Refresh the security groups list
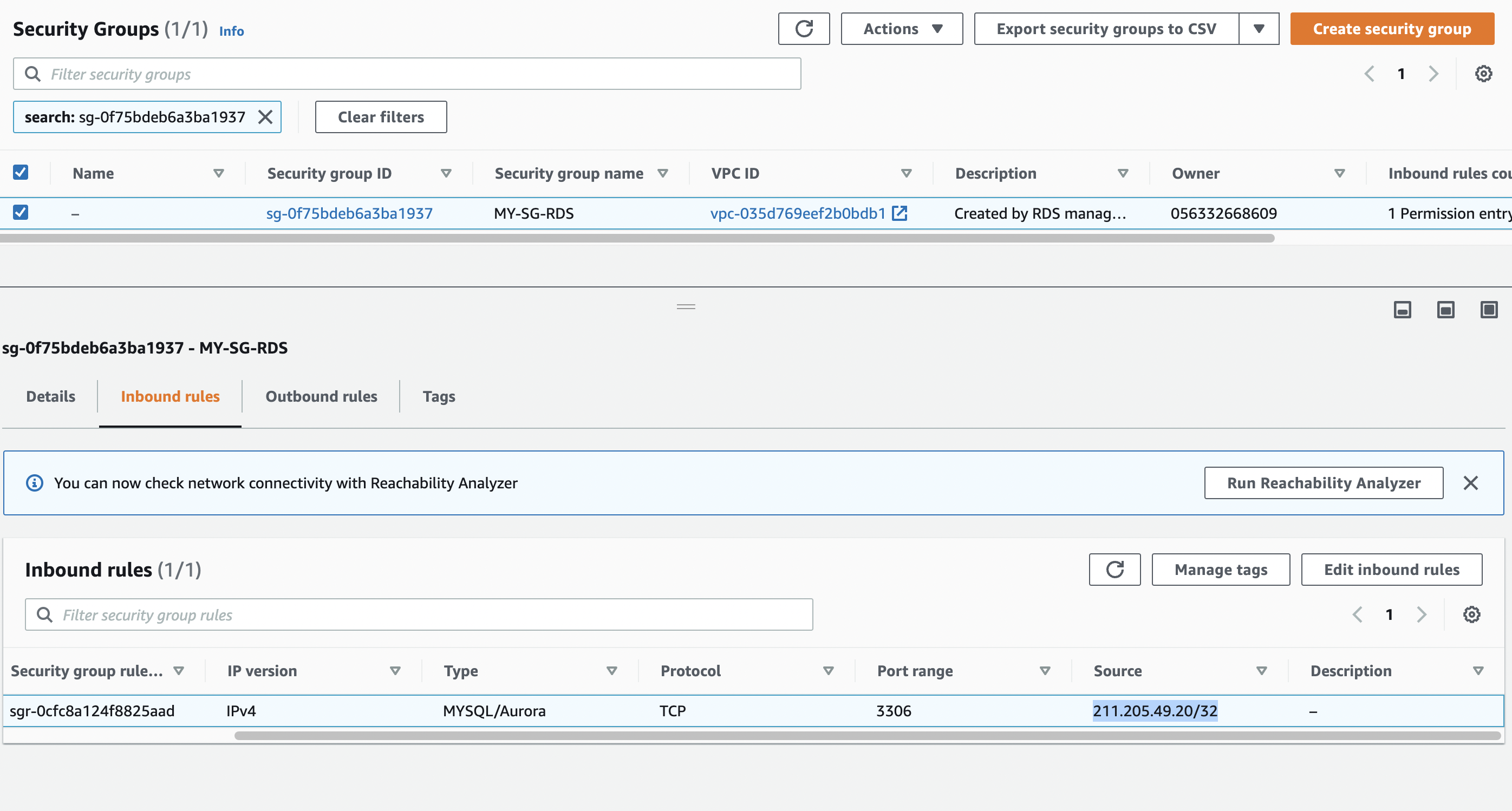 pyautogui.click(x=804, y=29)
